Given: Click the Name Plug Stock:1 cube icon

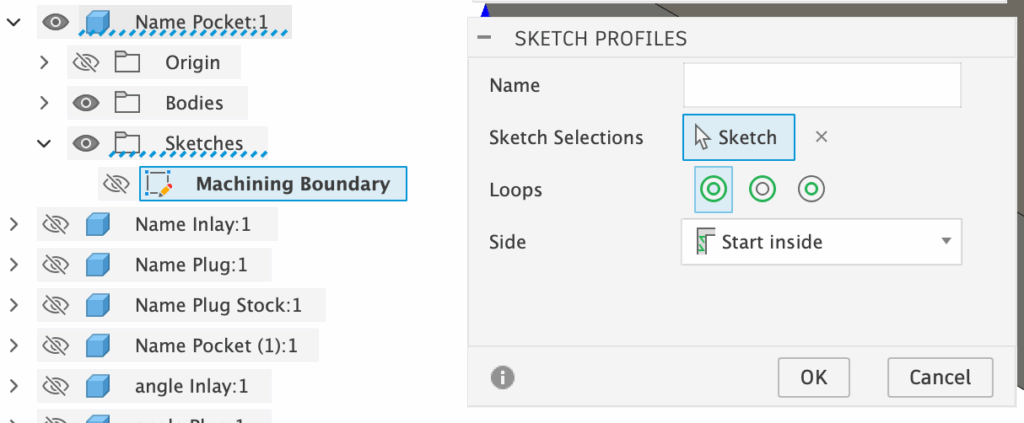Looking at the screenshot, I should [98, 305].
